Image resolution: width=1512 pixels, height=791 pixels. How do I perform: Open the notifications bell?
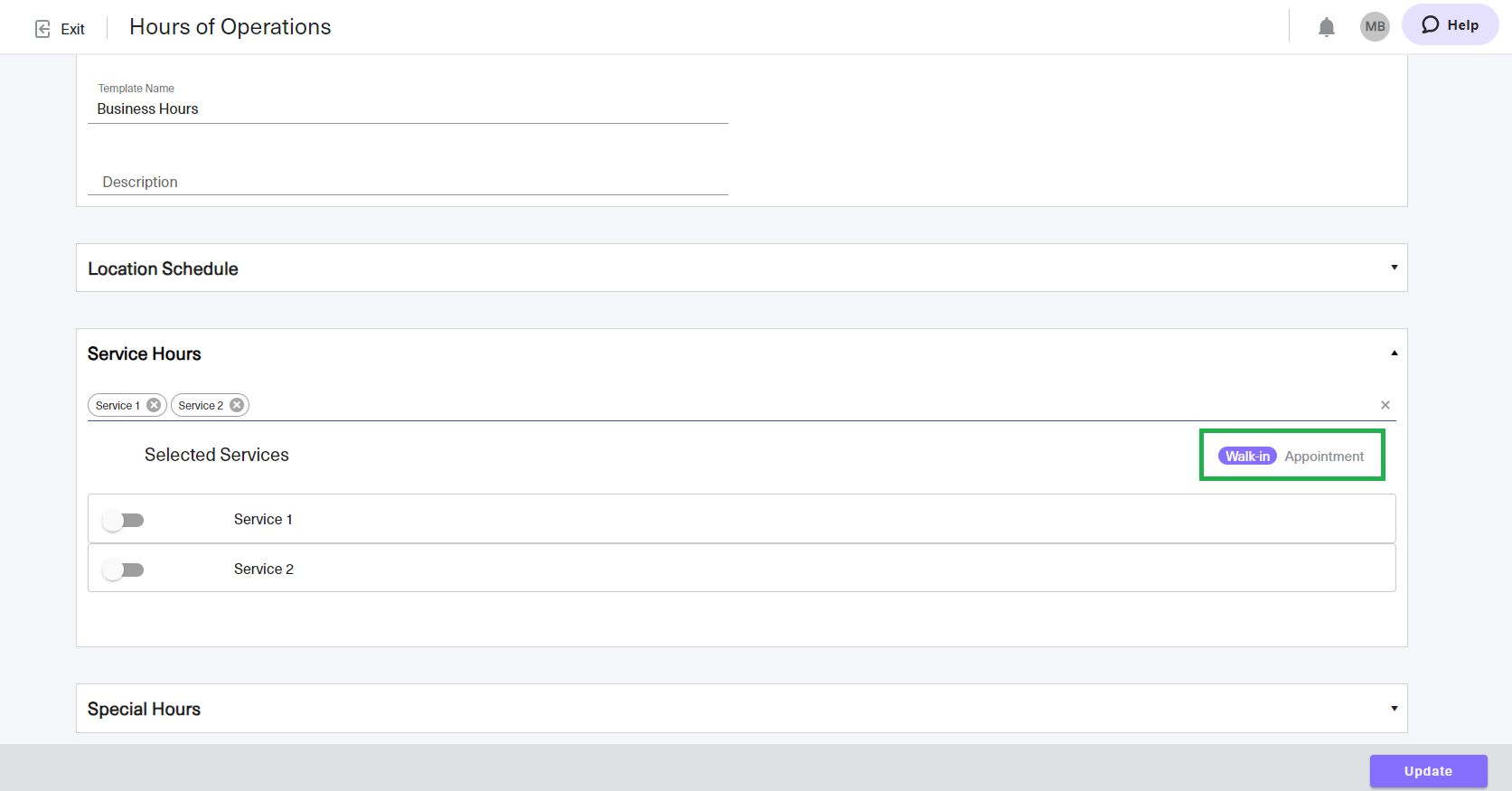pyautogui.click(x=1326, y=27)
